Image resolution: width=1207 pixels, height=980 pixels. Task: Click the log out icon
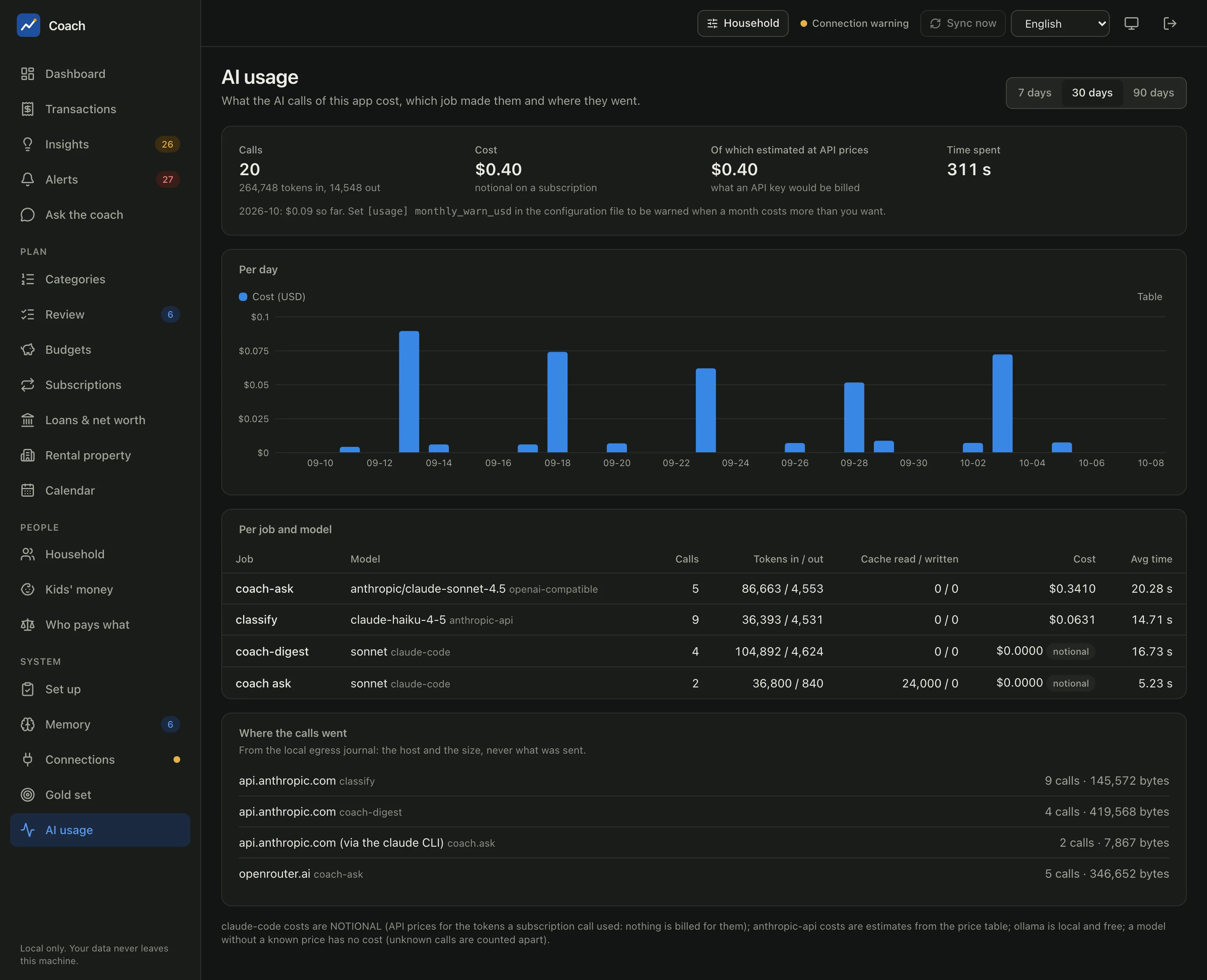click(x=1170, y=23)
